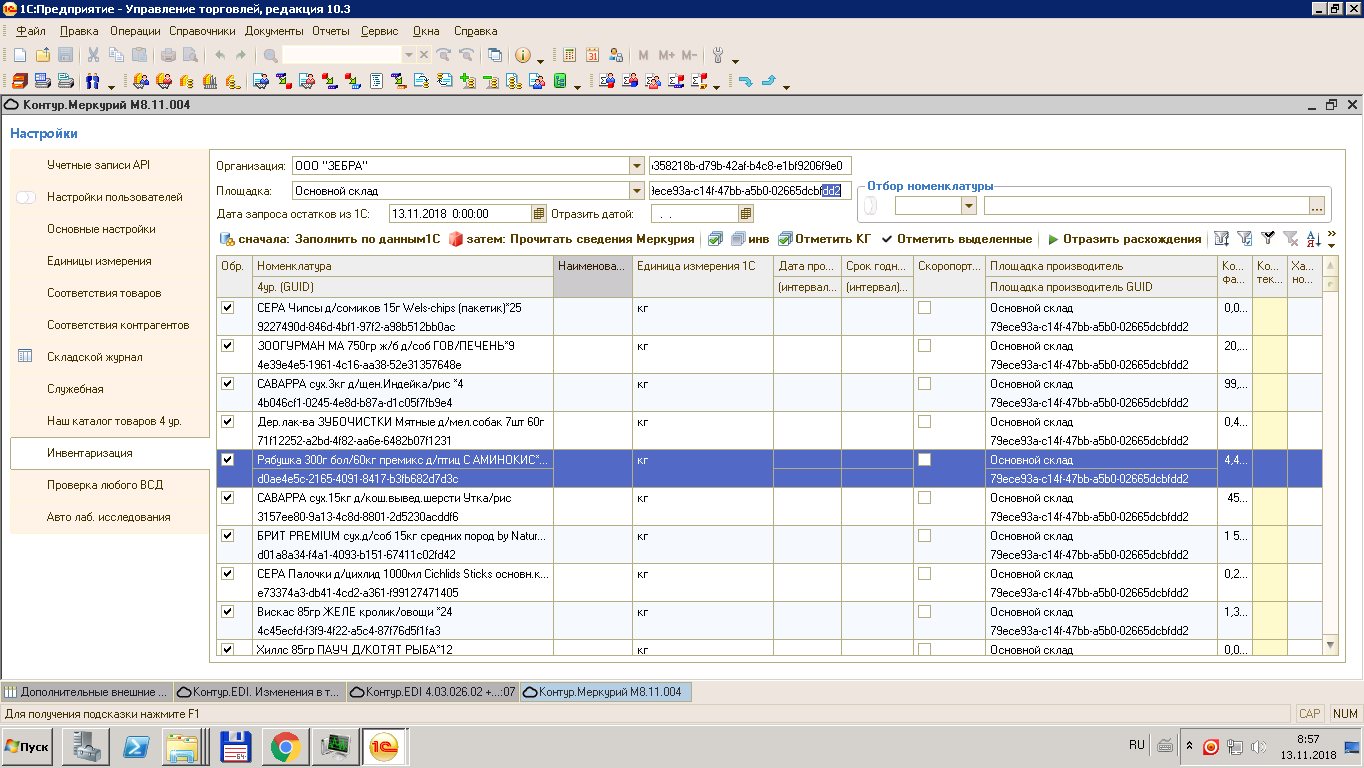Screen dimensions: 1364x768
Task: Open Google Chrome from the taskbar
Action: click(286, 746)
